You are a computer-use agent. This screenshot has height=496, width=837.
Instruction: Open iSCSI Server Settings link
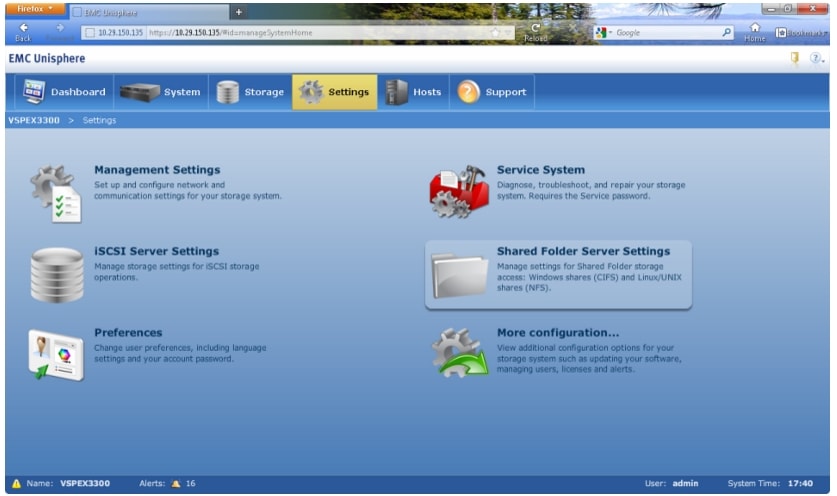coord(156,251)
